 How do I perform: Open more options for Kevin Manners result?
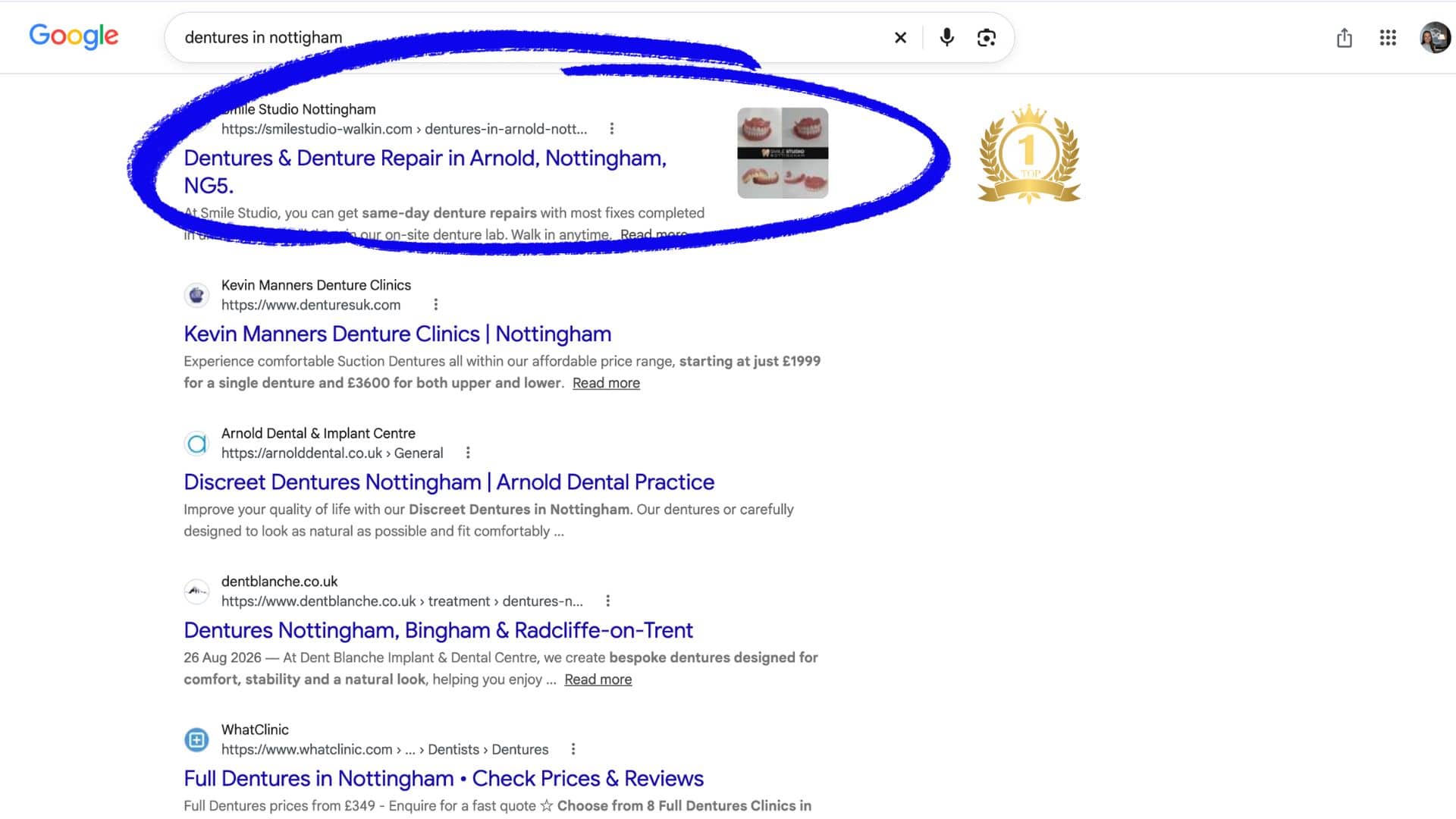point(435,305)
